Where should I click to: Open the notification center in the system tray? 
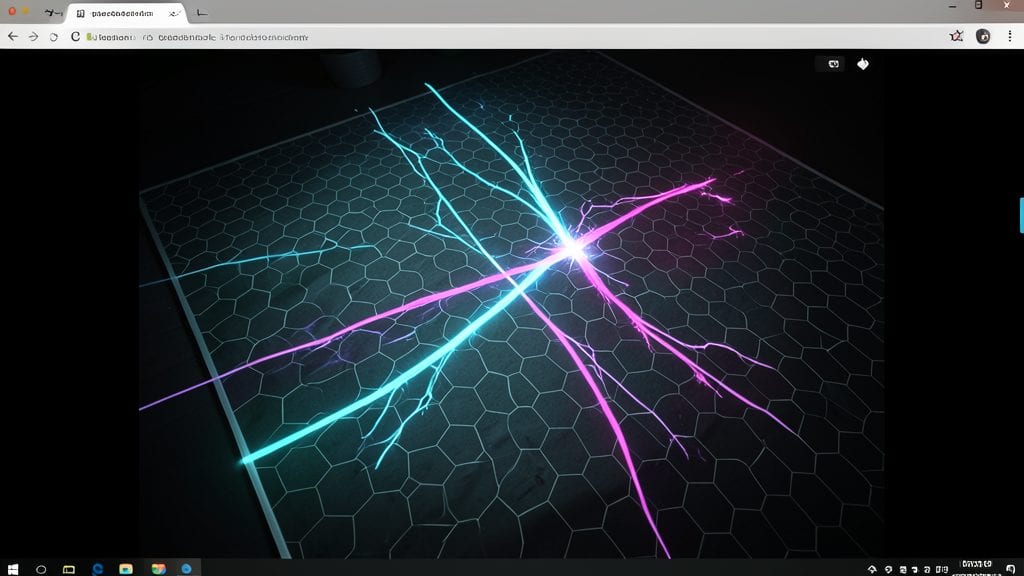1011,569
